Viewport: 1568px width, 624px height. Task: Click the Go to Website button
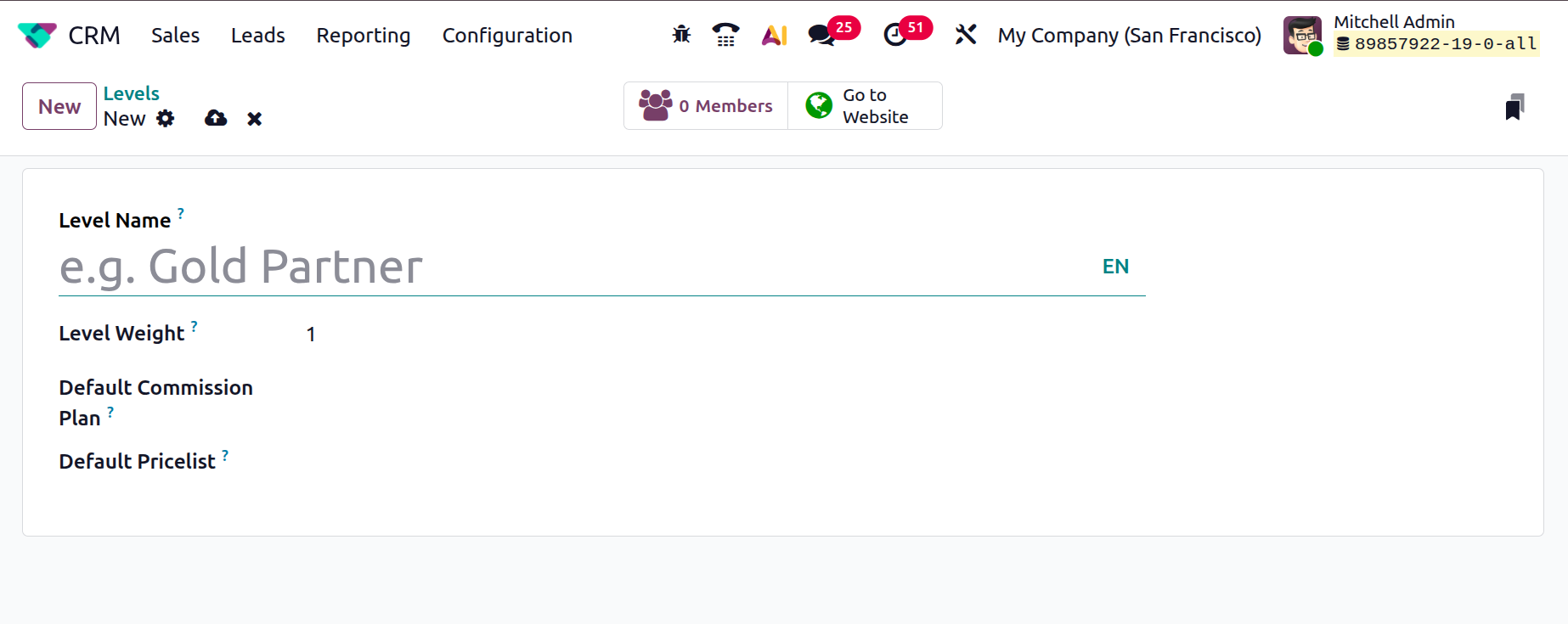(865, 106)
